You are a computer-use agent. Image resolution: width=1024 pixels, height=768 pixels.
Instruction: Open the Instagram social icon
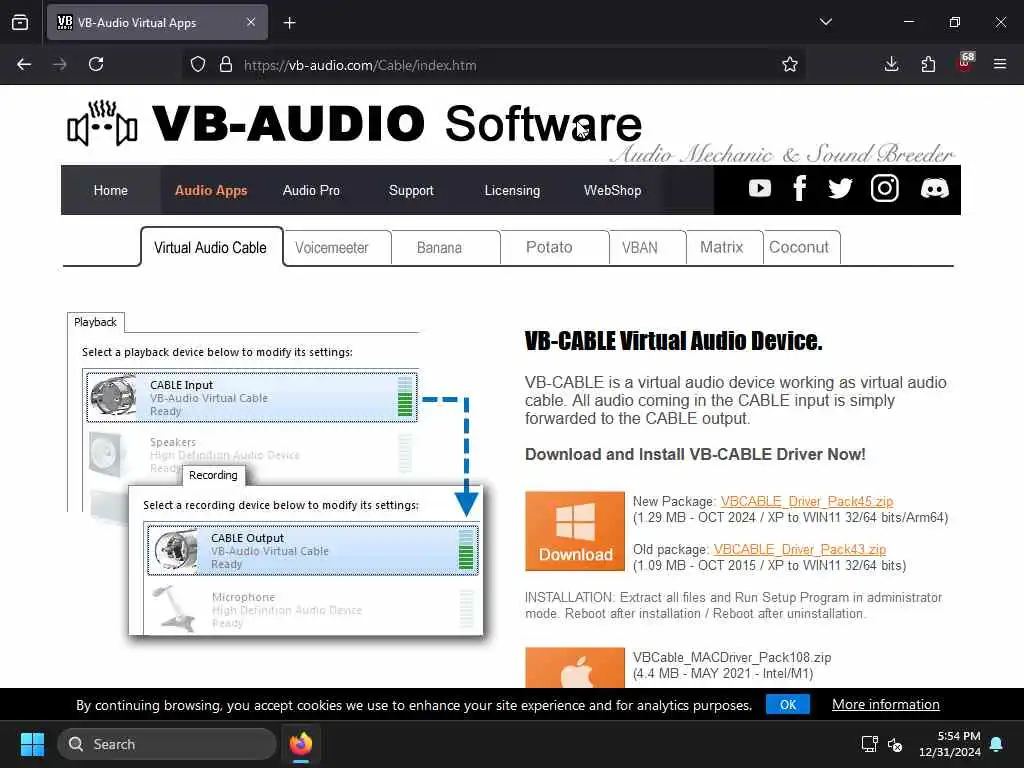point(885,189)
